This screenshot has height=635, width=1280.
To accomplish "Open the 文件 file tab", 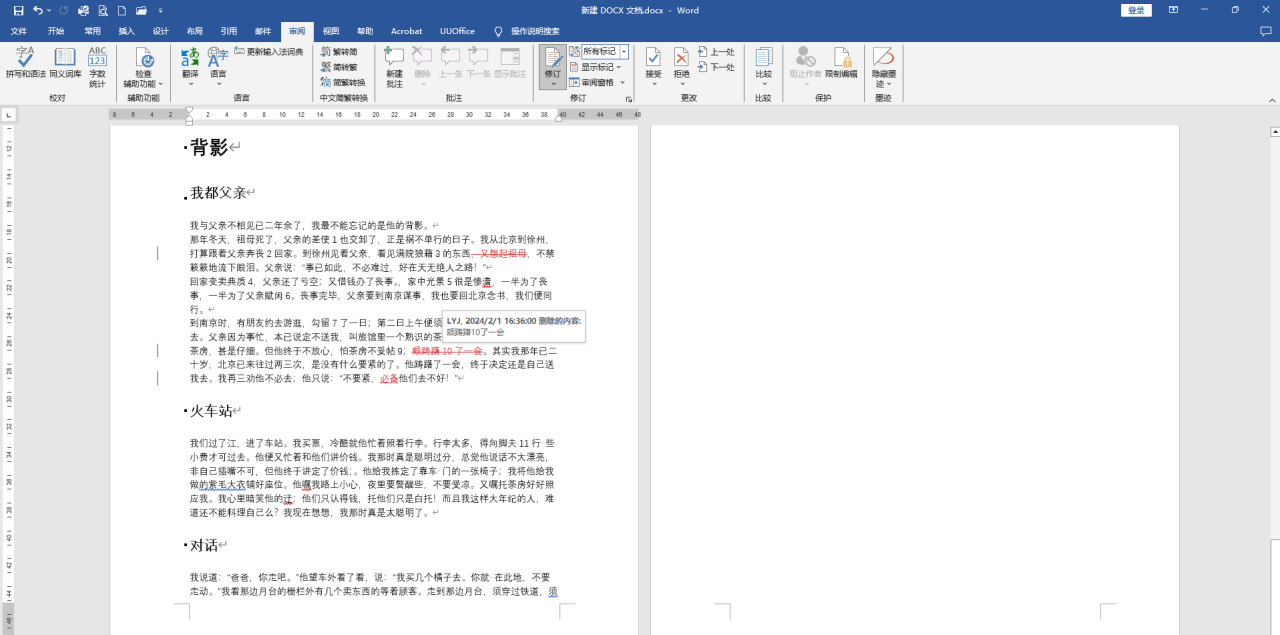I will [x=18, y=31].
